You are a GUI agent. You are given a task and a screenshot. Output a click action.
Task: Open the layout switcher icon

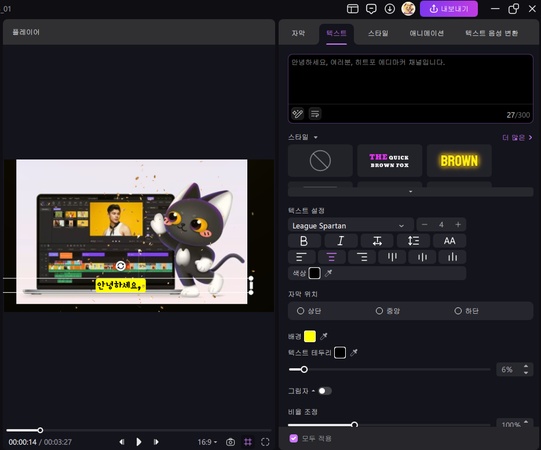(x=352, y=9)
